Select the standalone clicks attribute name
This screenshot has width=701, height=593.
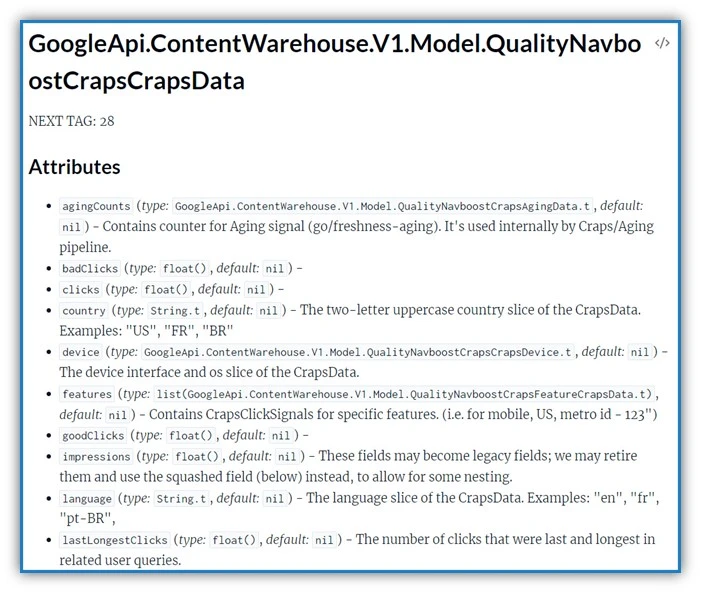coord(81,290)
